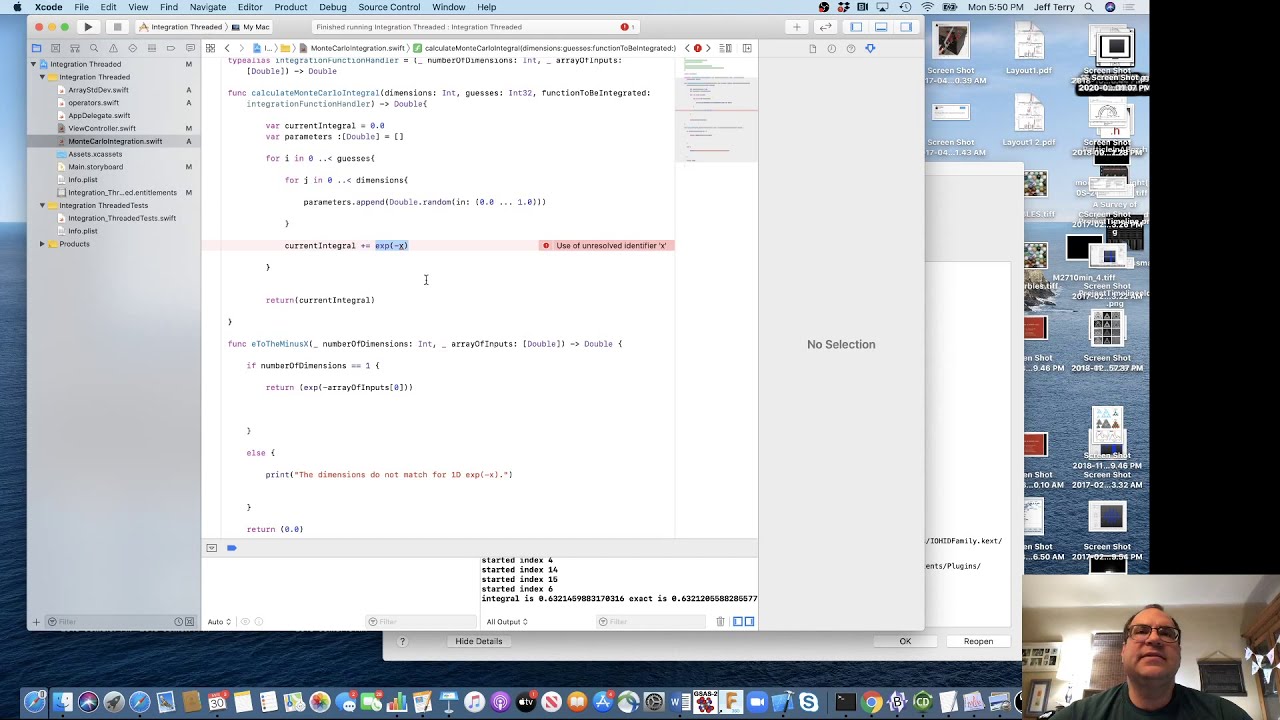The height and width of the screenshot is (720, 1280).
Task: Toggle the variables view in debug area
Action: pyautogui.click(x=738, y=622)
